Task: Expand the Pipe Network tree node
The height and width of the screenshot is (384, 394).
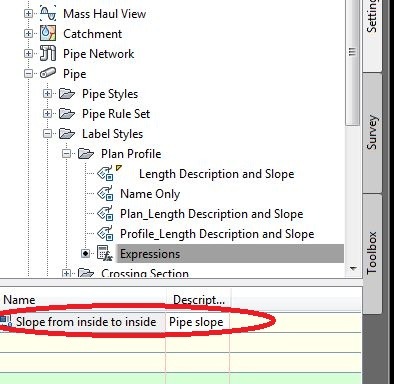Action: pos(29,54)
